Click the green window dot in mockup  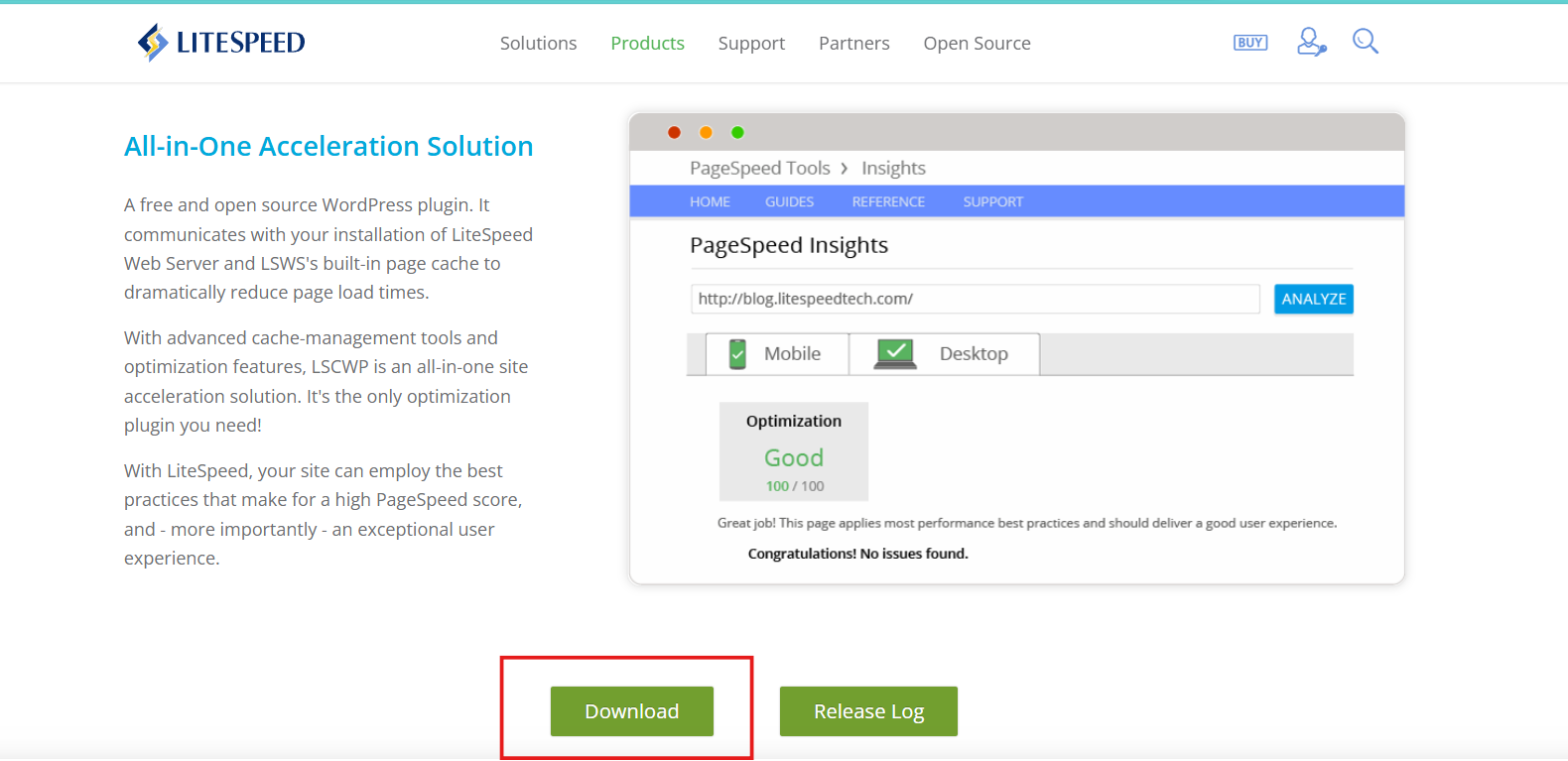pos(737,132)
